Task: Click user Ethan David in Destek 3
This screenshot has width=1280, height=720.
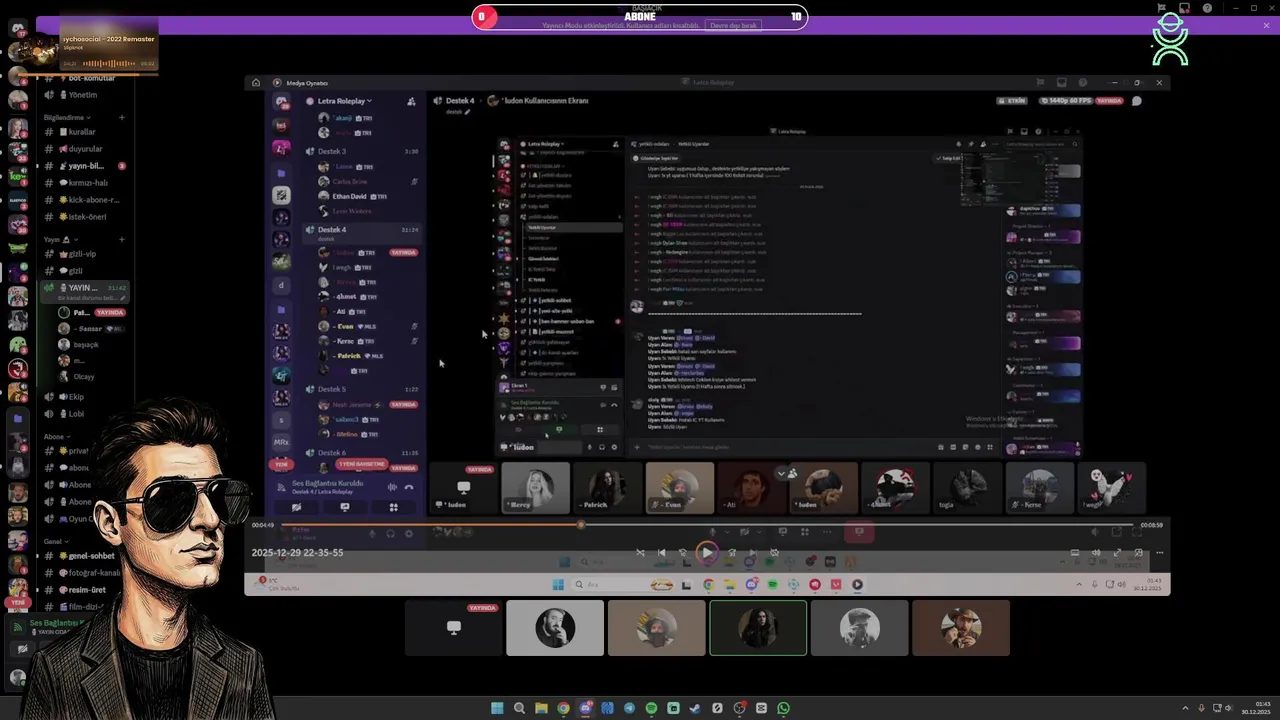Action: [x=353, y=196]
